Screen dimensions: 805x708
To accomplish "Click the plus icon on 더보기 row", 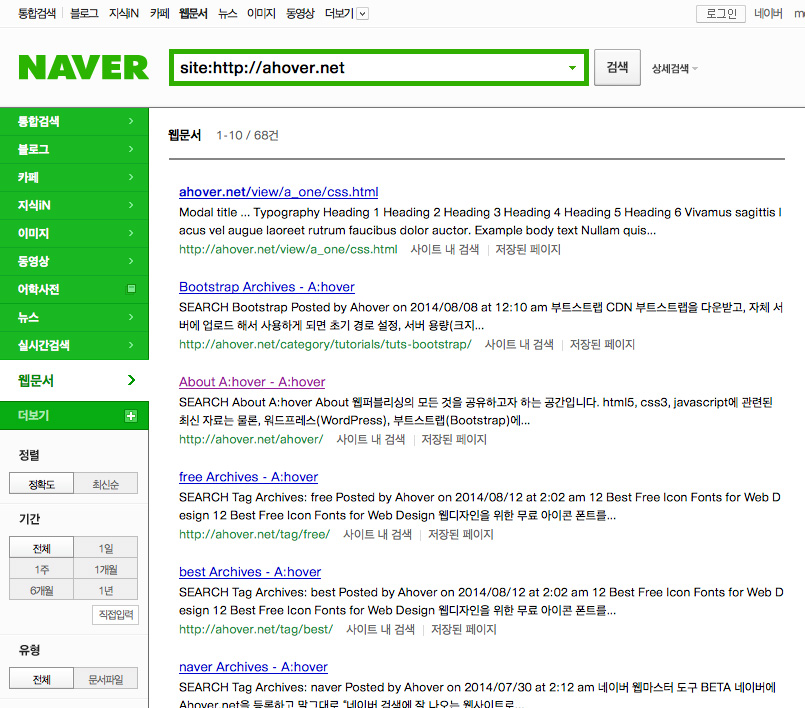I will (x=131, y=416).
